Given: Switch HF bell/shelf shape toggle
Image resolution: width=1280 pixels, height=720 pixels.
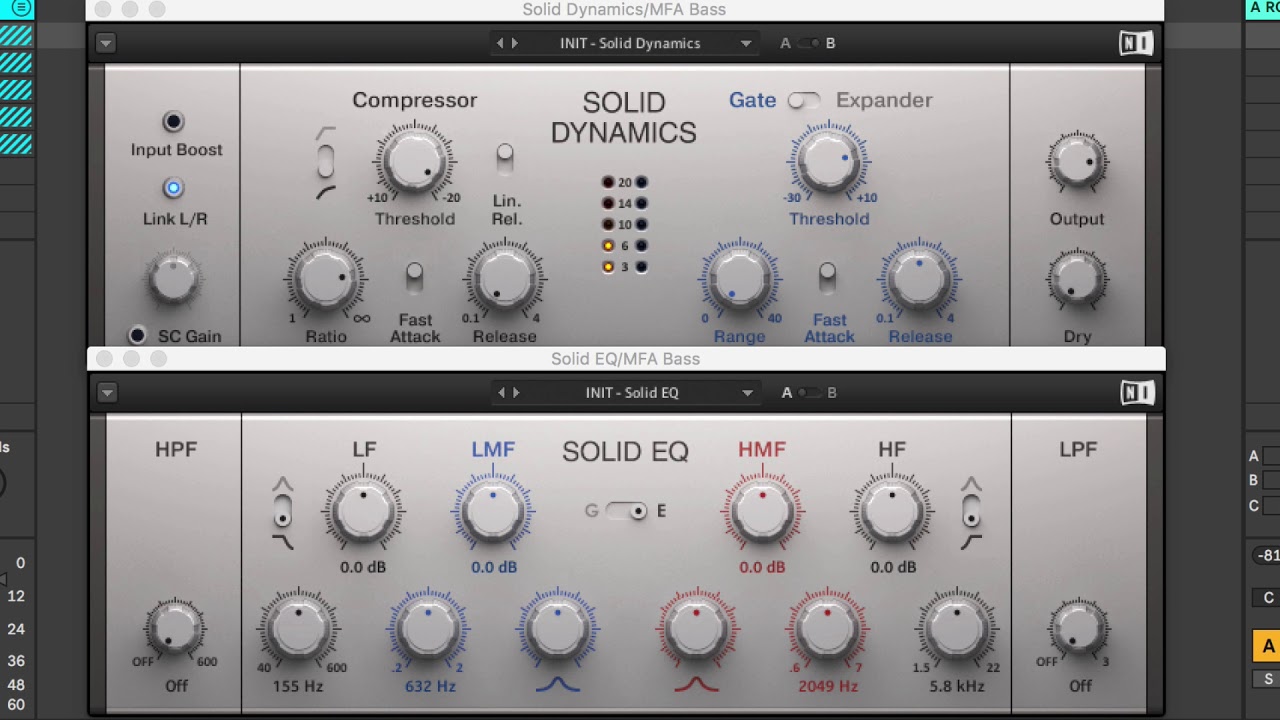Looking at the screenshot, I should tap(971, 512).
